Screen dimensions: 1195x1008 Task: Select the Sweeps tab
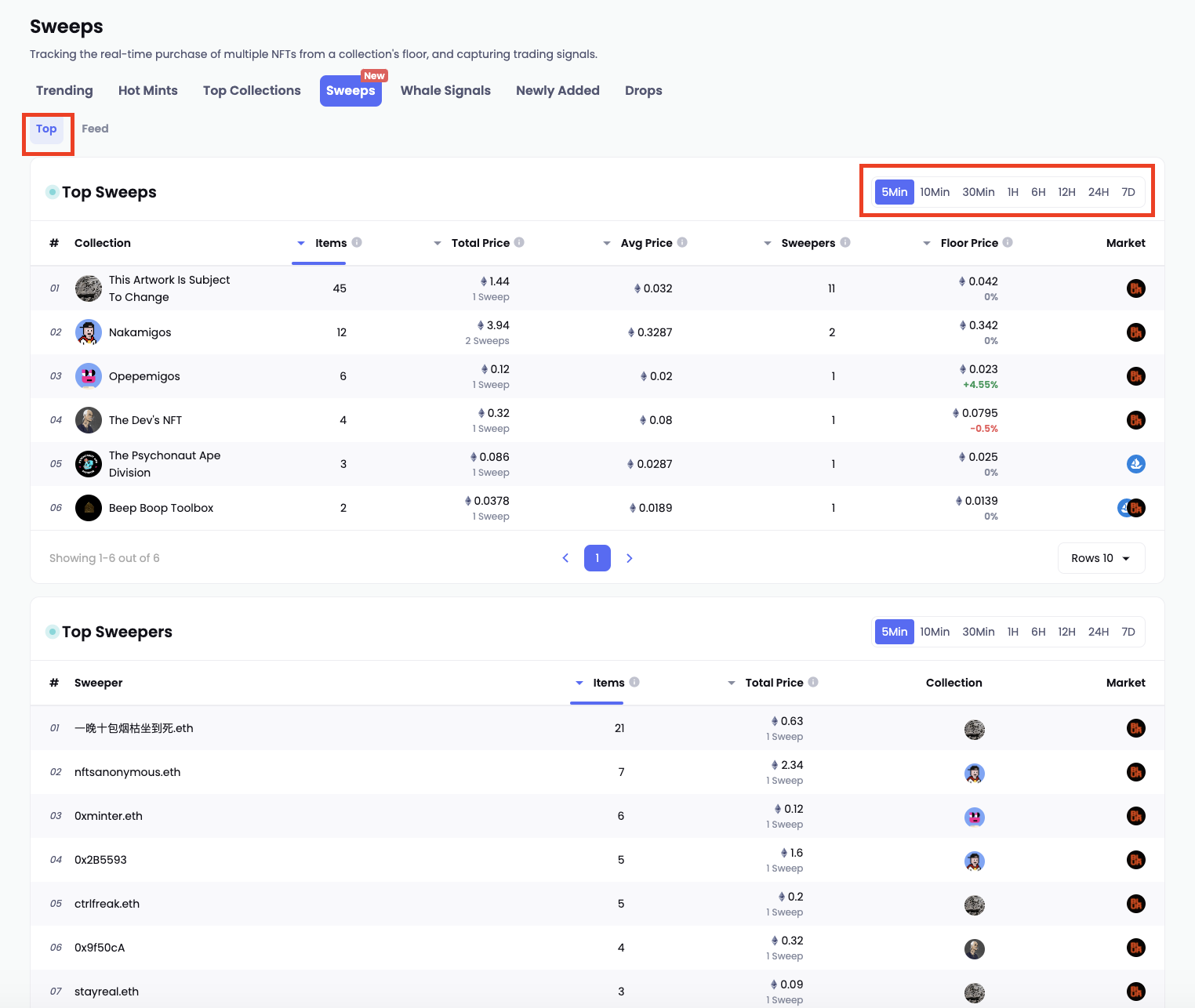tap(351, 91)
